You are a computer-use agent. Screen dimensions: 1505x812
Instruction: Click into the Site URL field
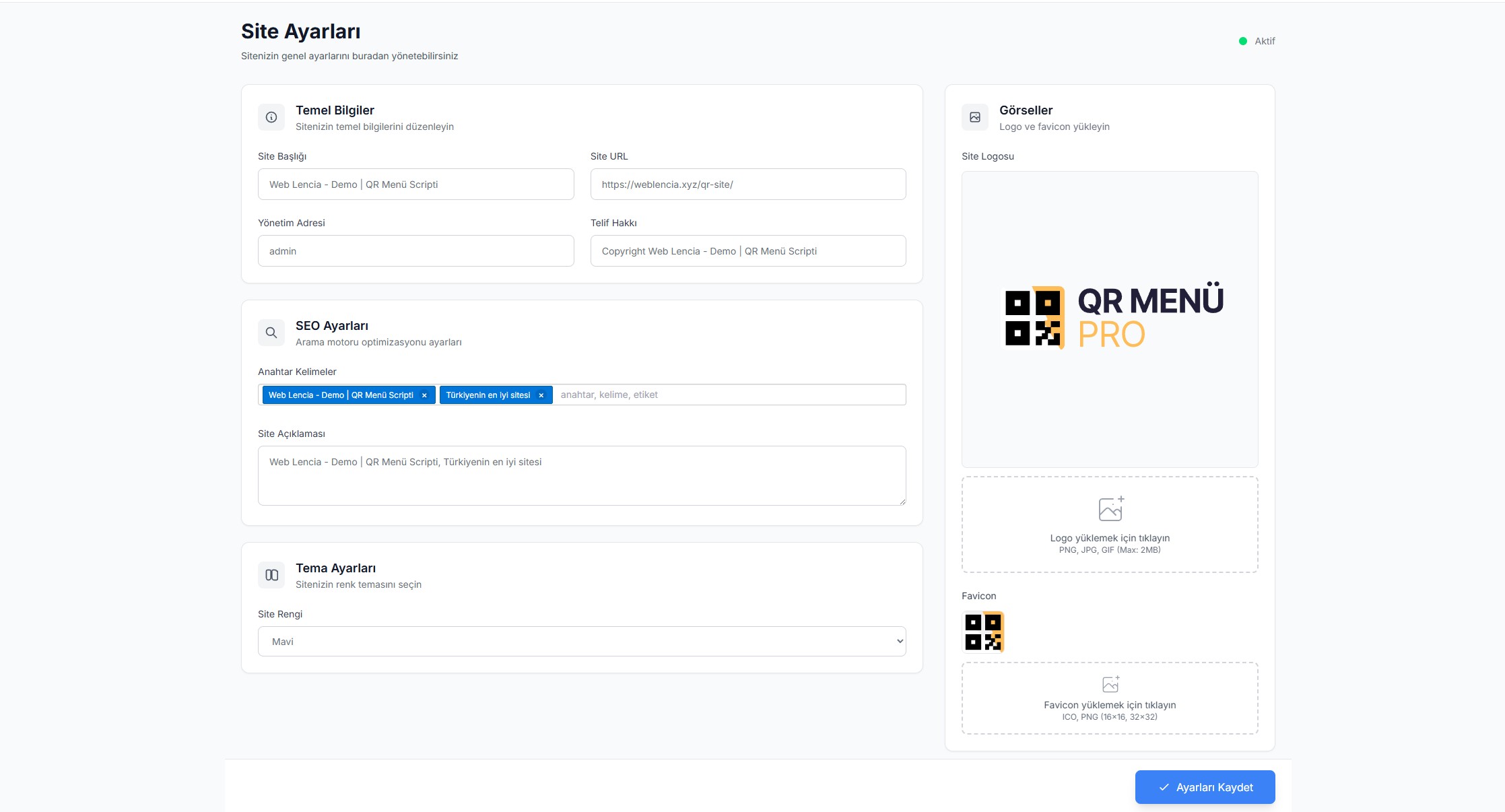(747, 184)
